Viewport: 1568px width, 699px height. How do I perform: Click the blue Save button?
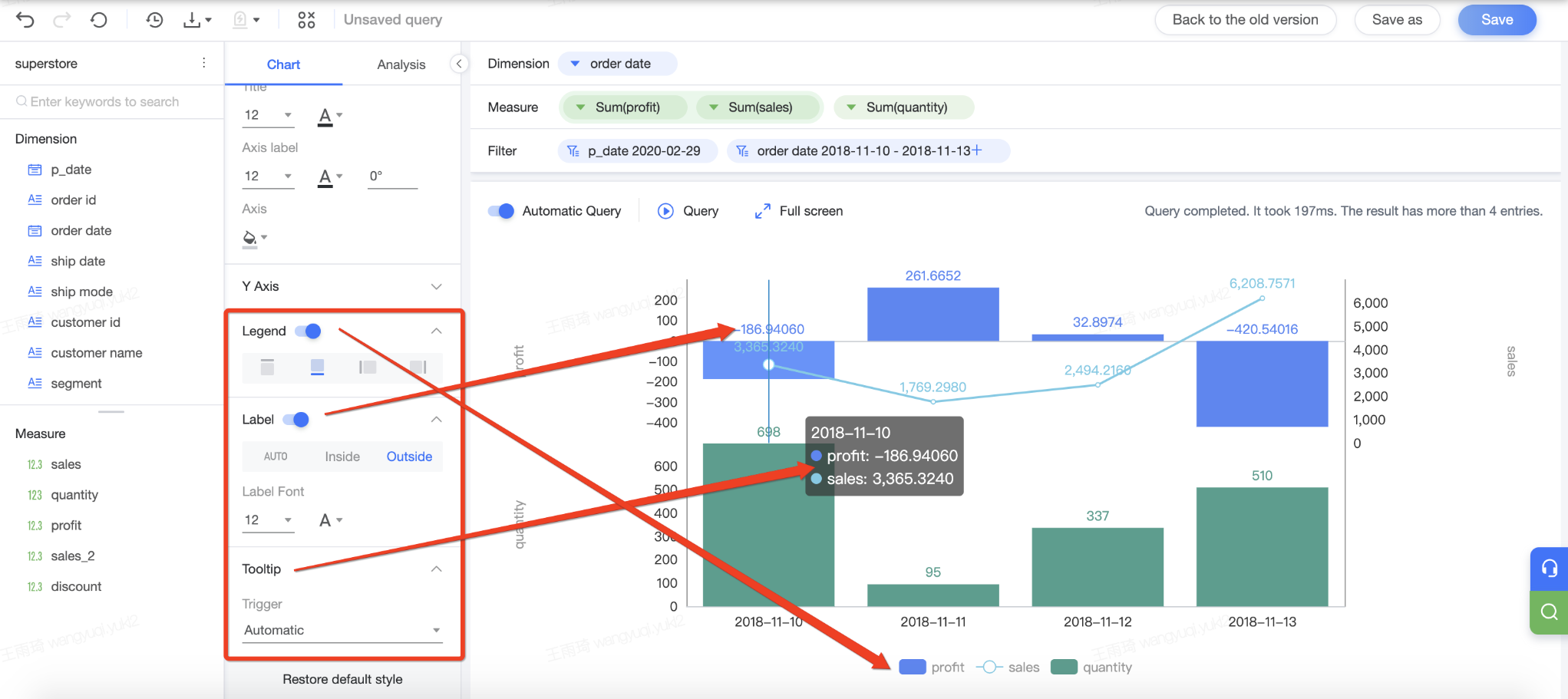coord(1497,20)
